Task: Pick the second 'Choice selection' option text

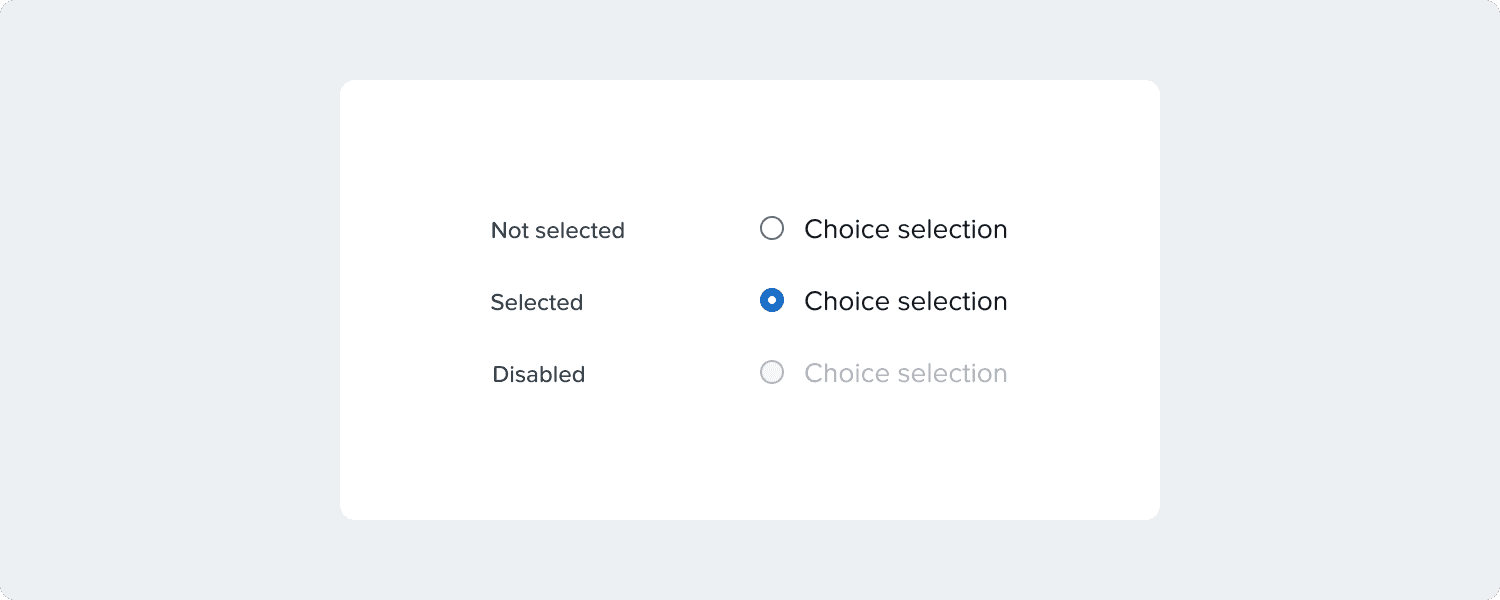Action: pos(905,301)
